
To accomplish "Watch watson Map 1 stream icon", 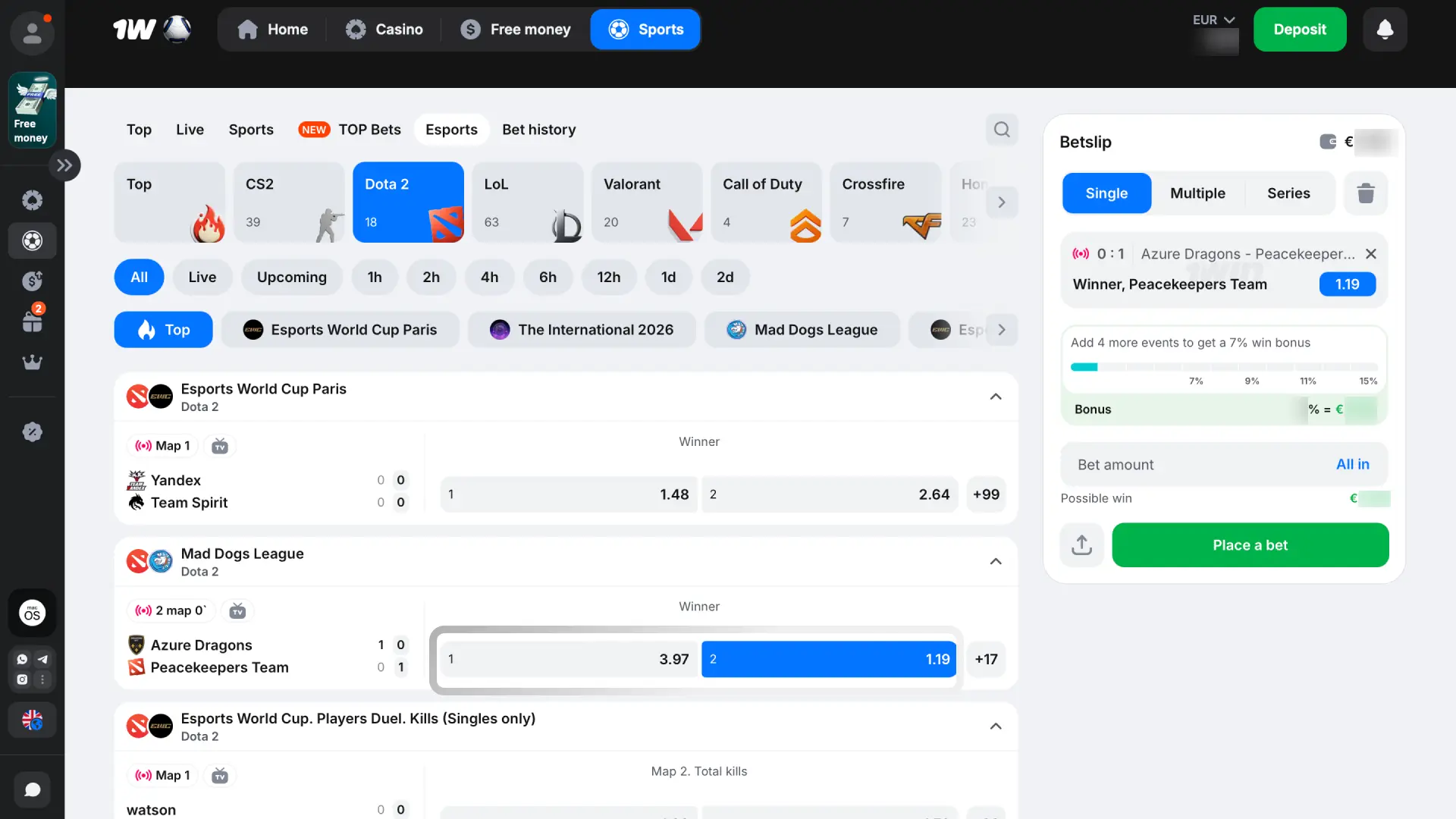I will pyautogui.click(x=220, y=776).
